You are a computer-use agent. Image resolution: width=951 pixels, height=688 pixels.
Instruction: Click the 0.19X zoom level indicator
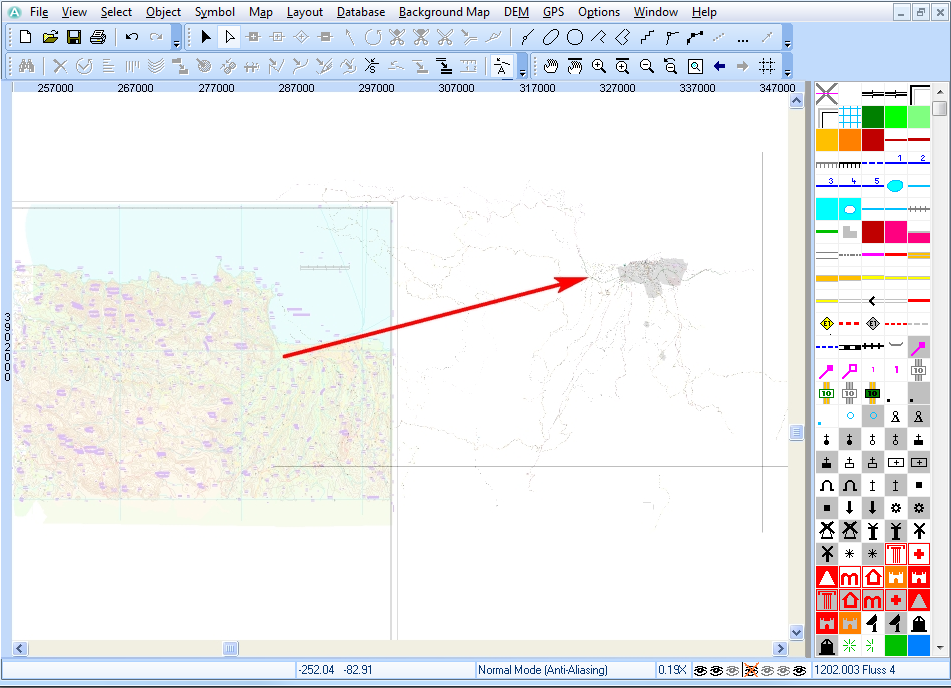672,670
